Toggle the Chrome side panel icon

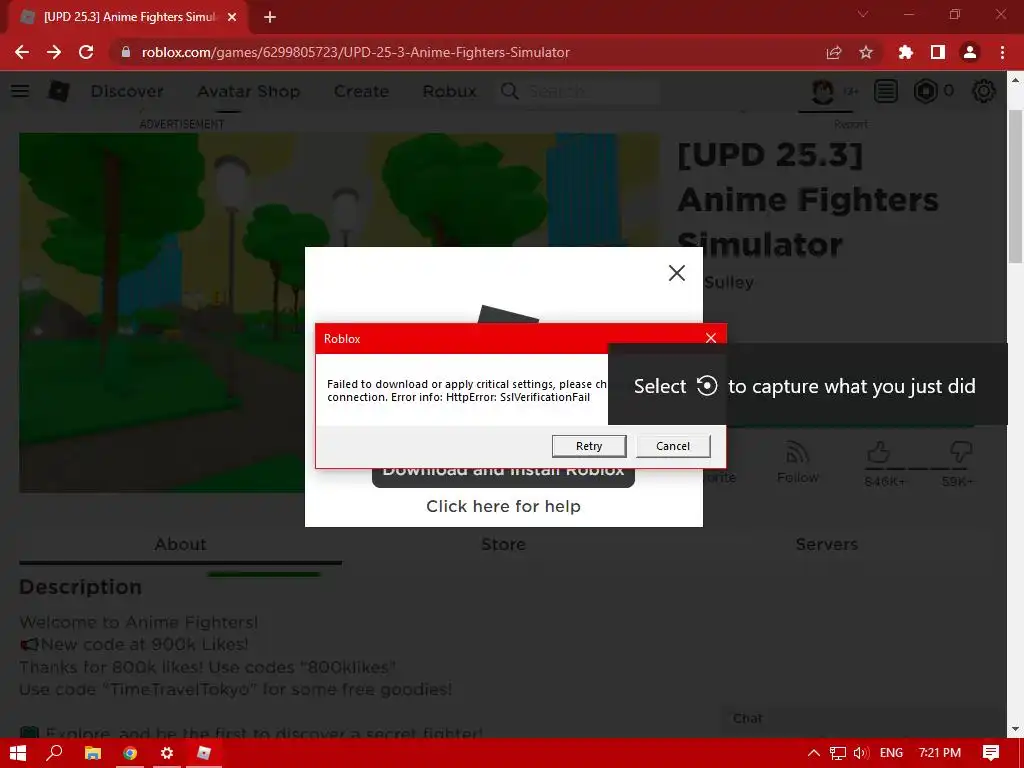pos(938,52)
